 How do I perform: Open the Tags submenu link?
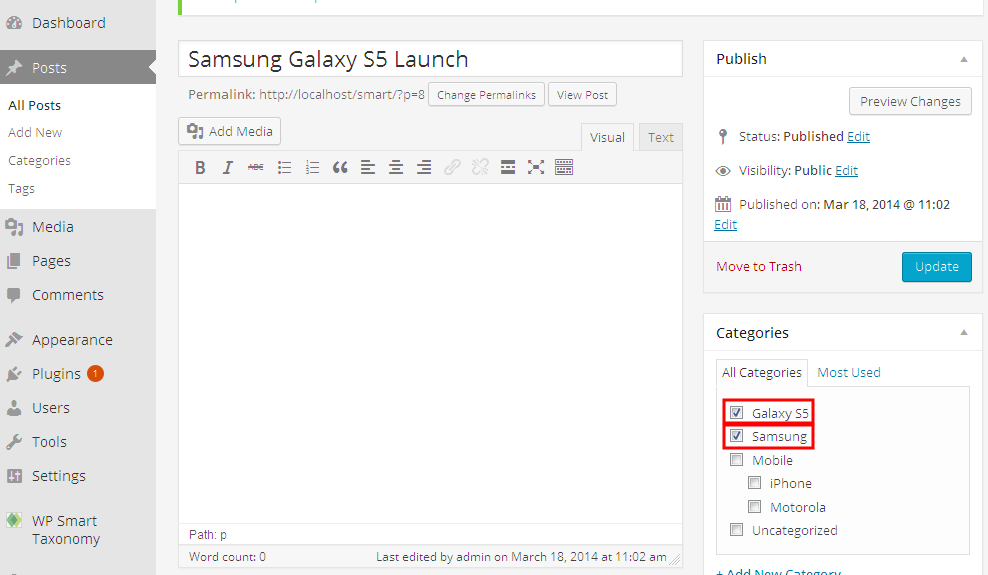(x=21, y=189)
